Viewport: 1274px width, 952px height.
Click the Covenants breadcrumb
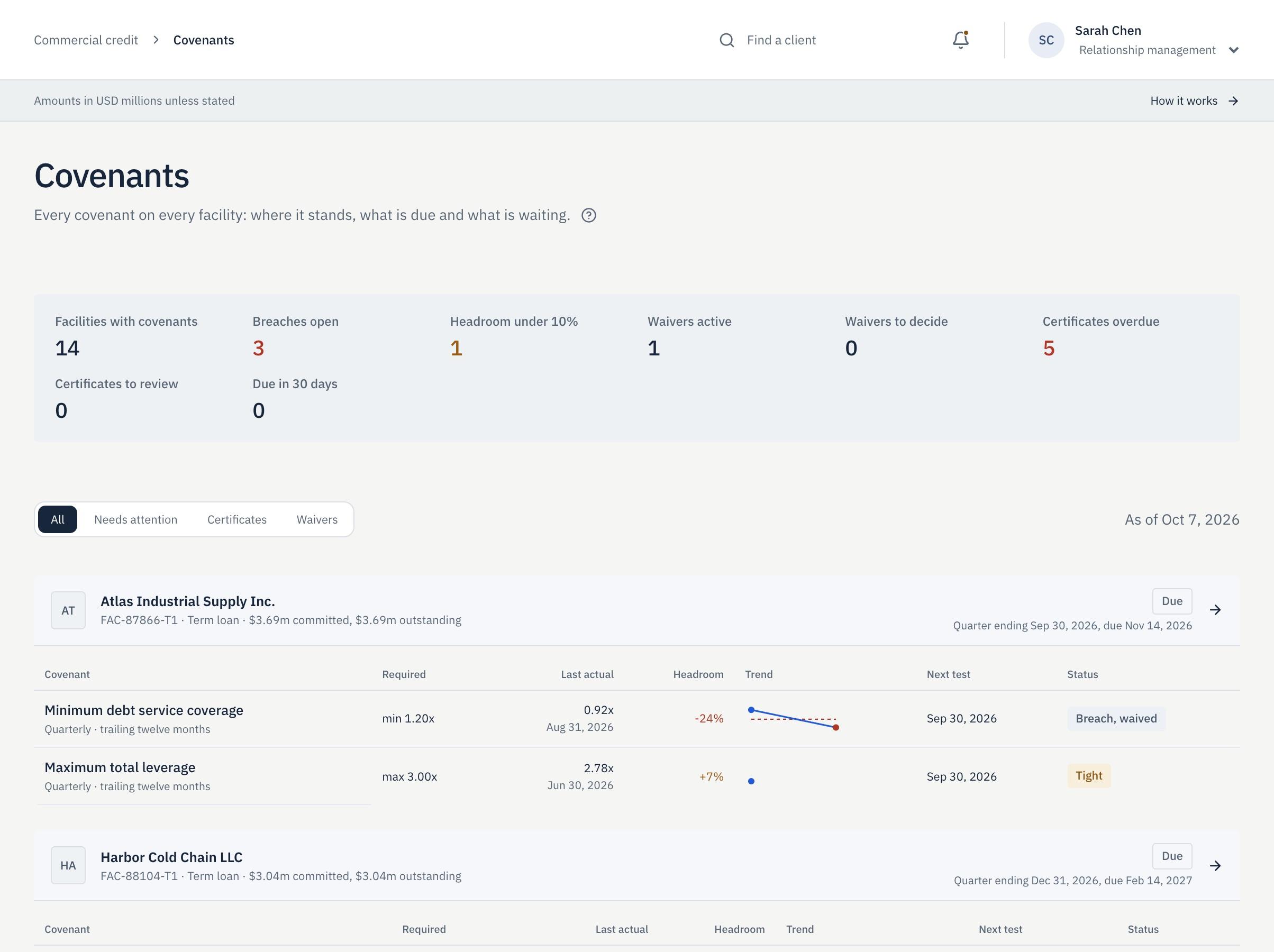204,40
